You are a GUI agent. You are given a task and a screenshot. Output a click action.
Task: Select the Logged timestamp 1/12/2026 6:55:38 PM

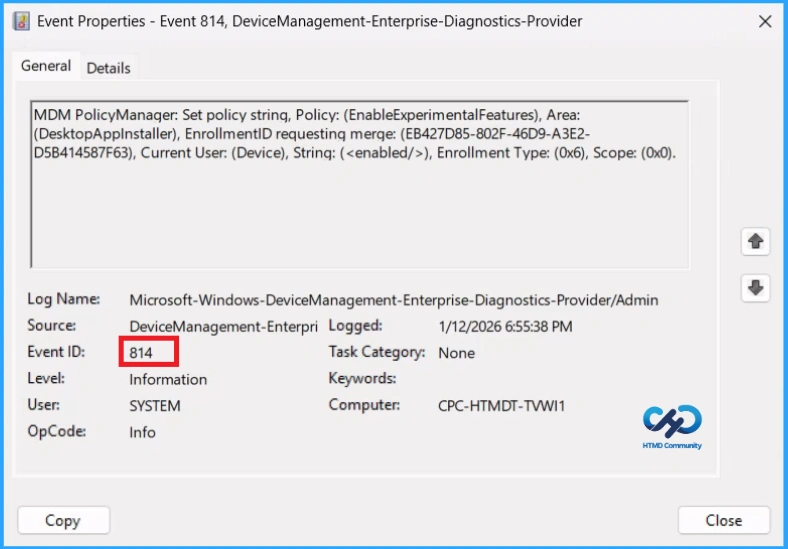[x=505, y=327]
